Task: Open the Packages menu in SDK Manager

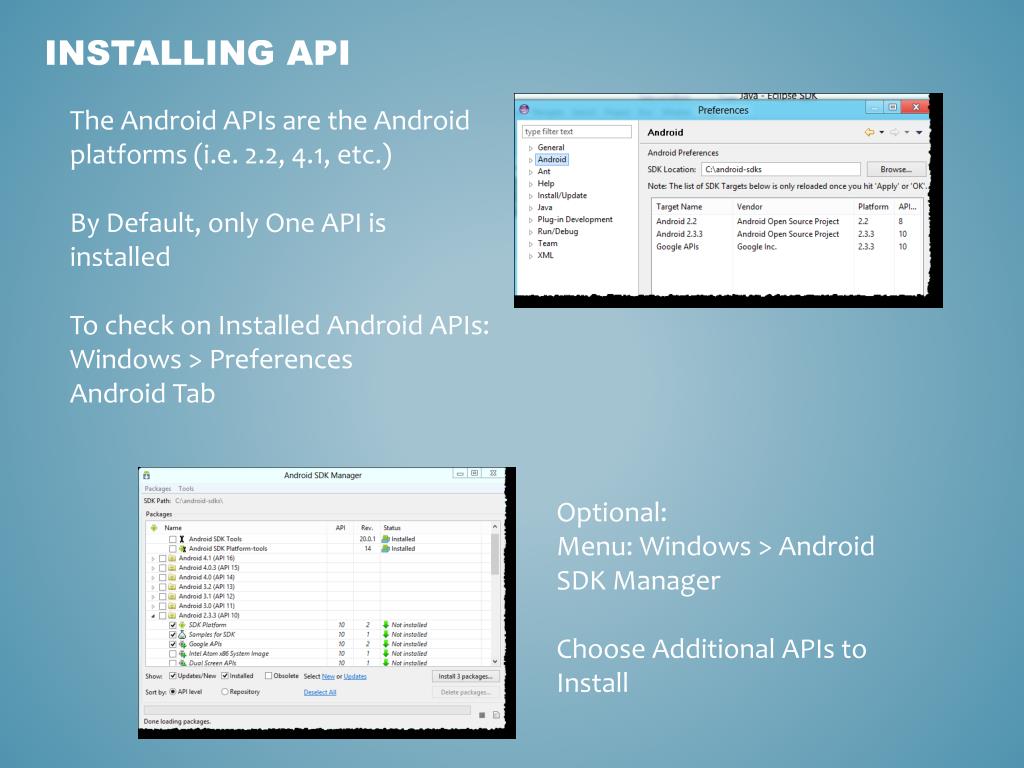Action: [x=157, y=488]
